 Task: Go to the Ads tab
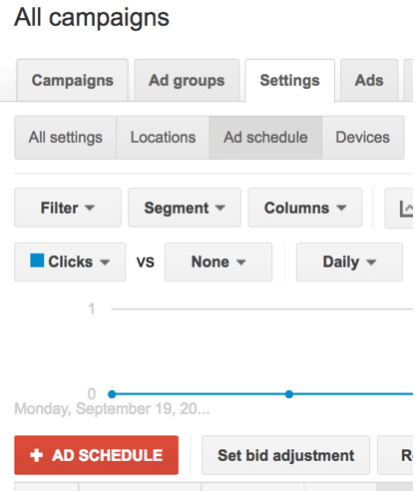[x=369, y=80]
